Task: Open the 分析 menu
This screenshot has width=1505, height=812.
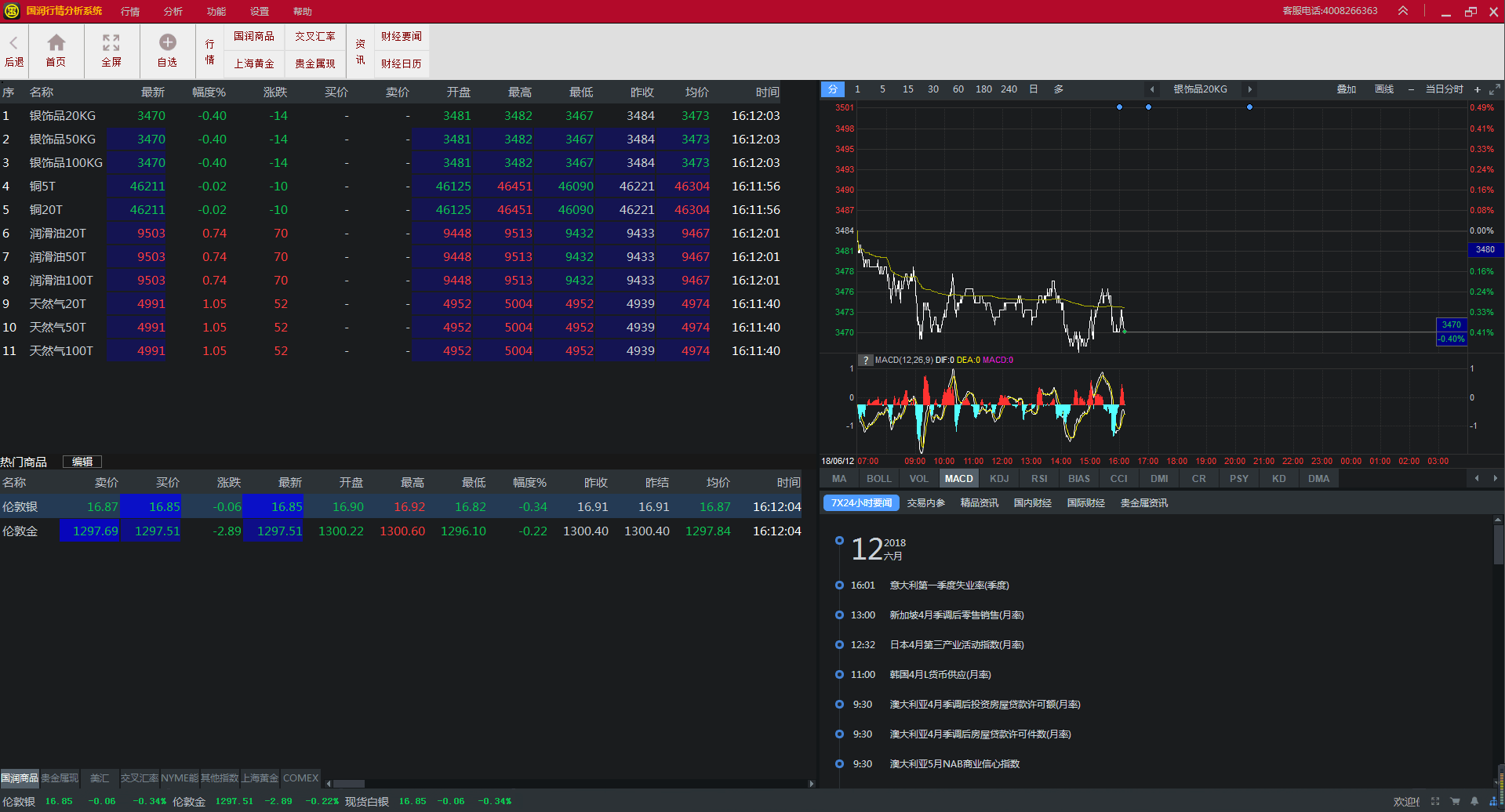Action: pos(173,12)
